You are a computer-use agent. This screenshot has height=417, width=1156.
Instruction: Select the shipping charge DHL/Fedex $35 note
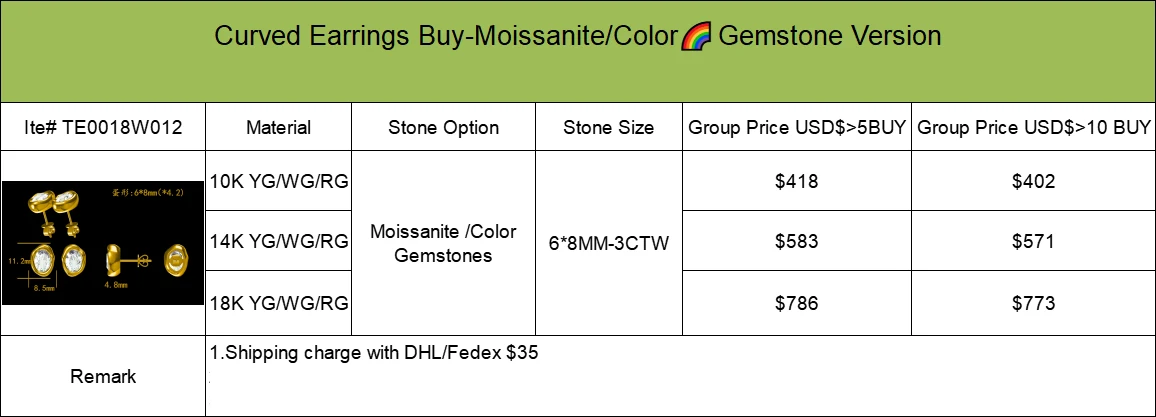click(375, 353)
